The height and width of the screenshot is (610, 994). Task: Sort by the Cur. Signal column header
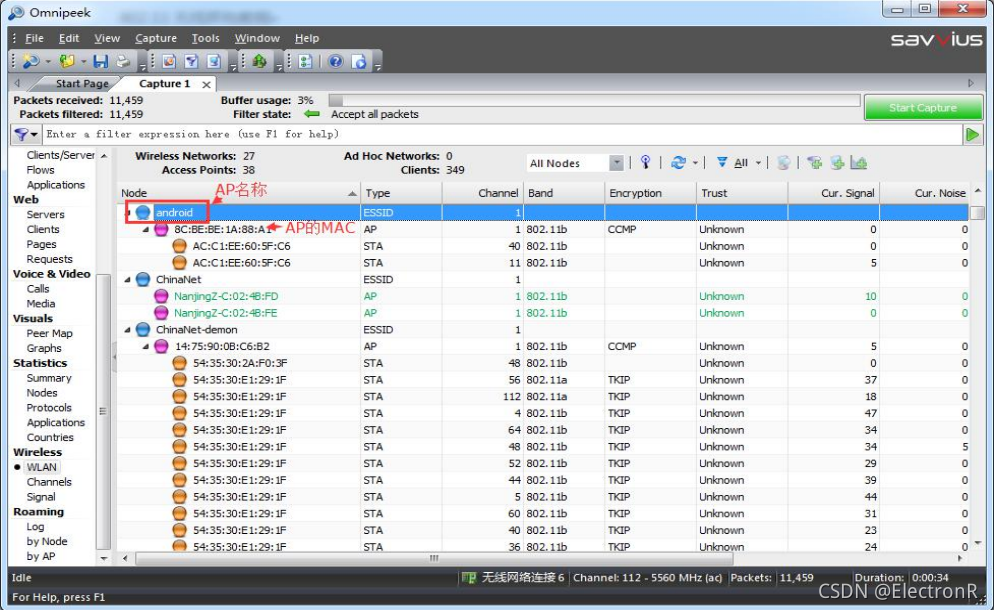pyautogui.click(x=834, y=193)
